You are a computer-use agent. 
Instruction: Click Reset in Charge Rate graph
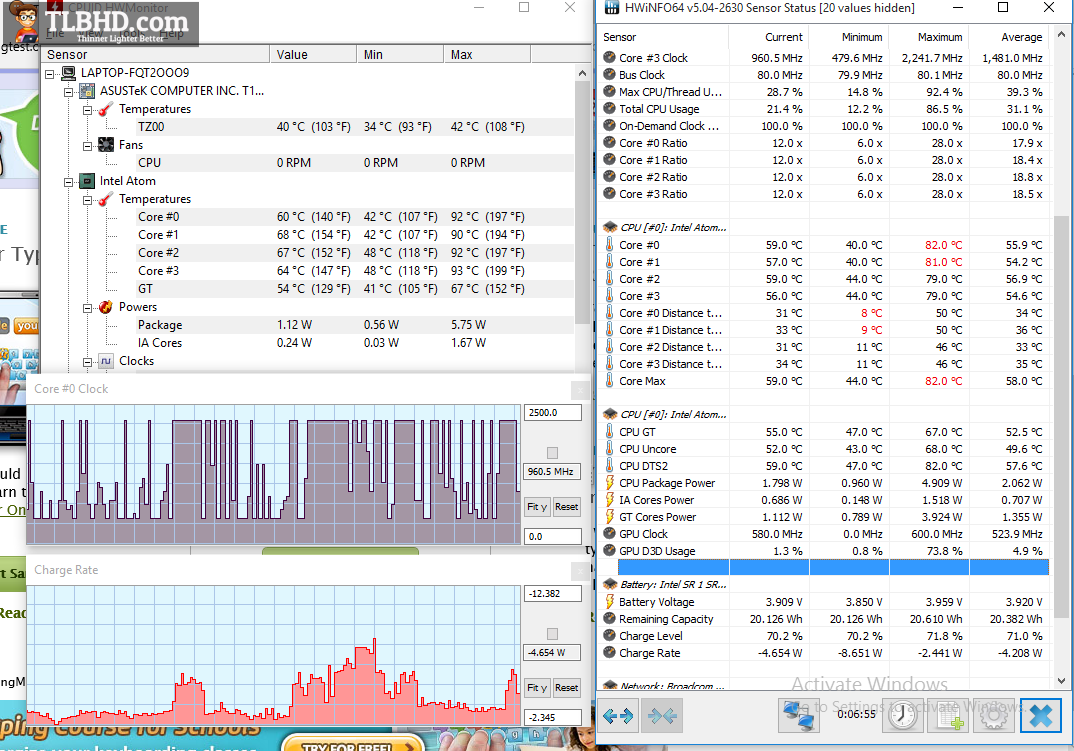coord(566,687)
